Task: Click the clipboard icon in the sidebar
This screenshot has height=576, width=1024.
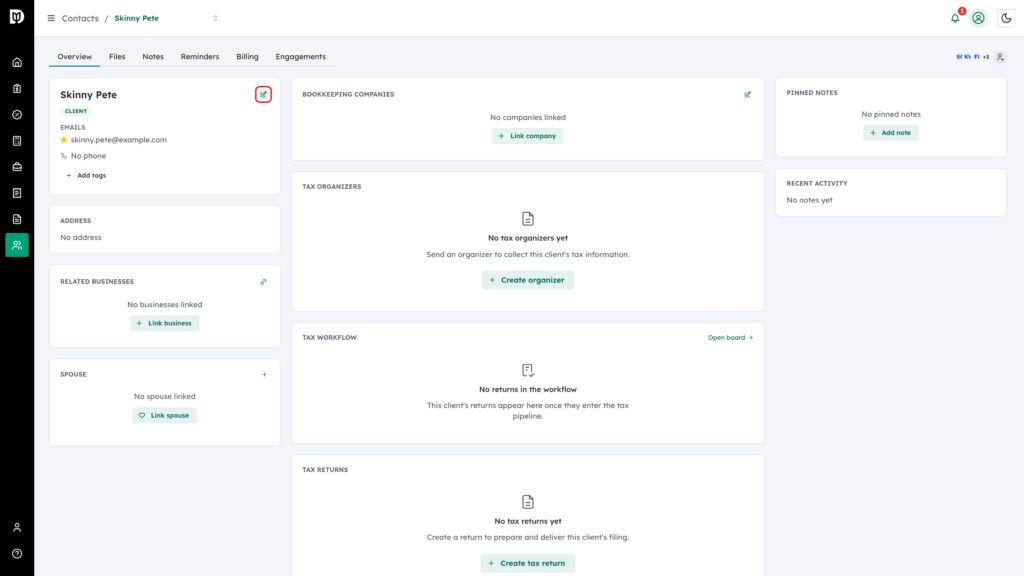Action: tap(17, 89)
